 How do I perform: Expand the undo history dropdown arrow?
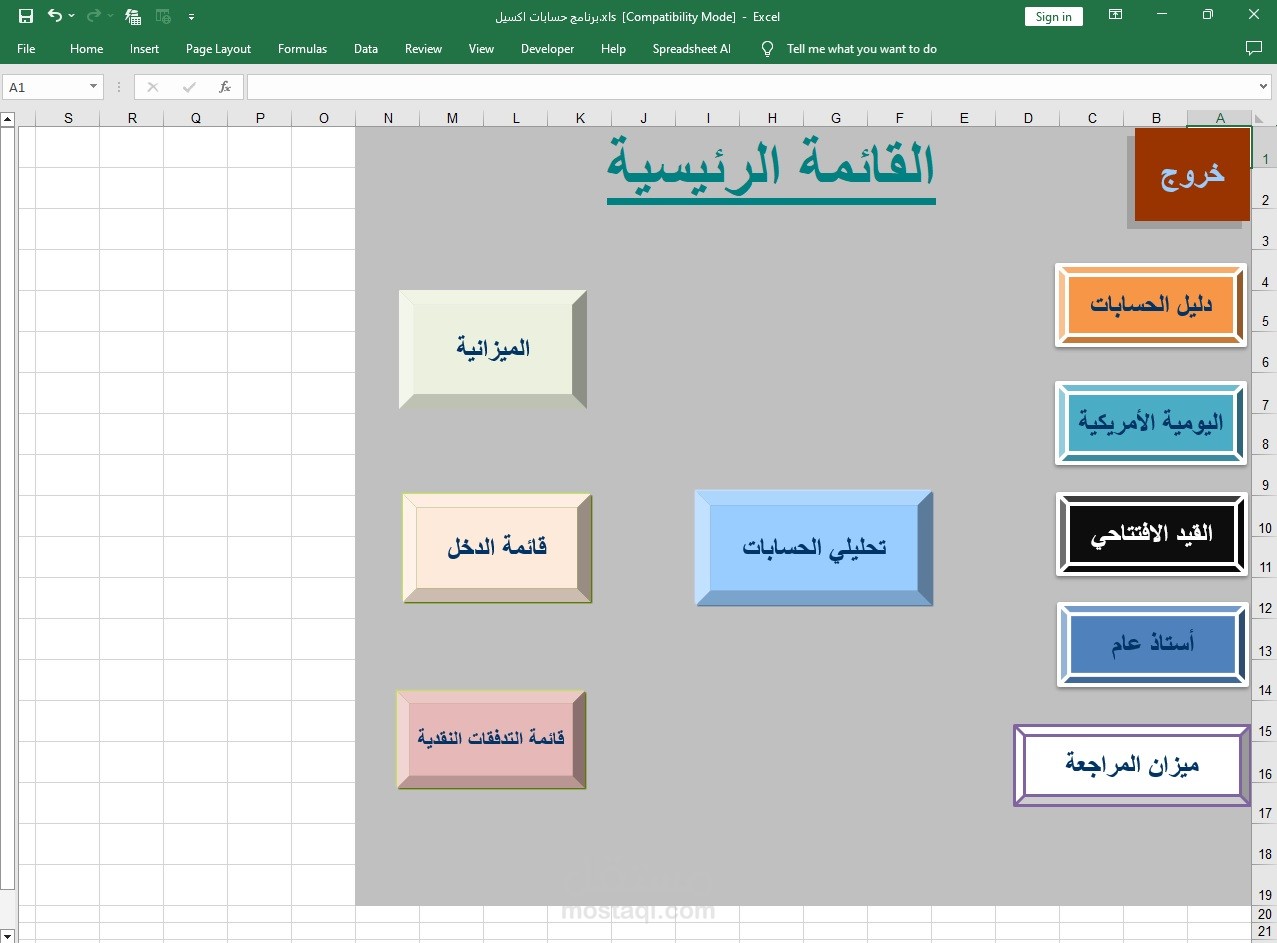pyautogui.click(x=71, y=16)
